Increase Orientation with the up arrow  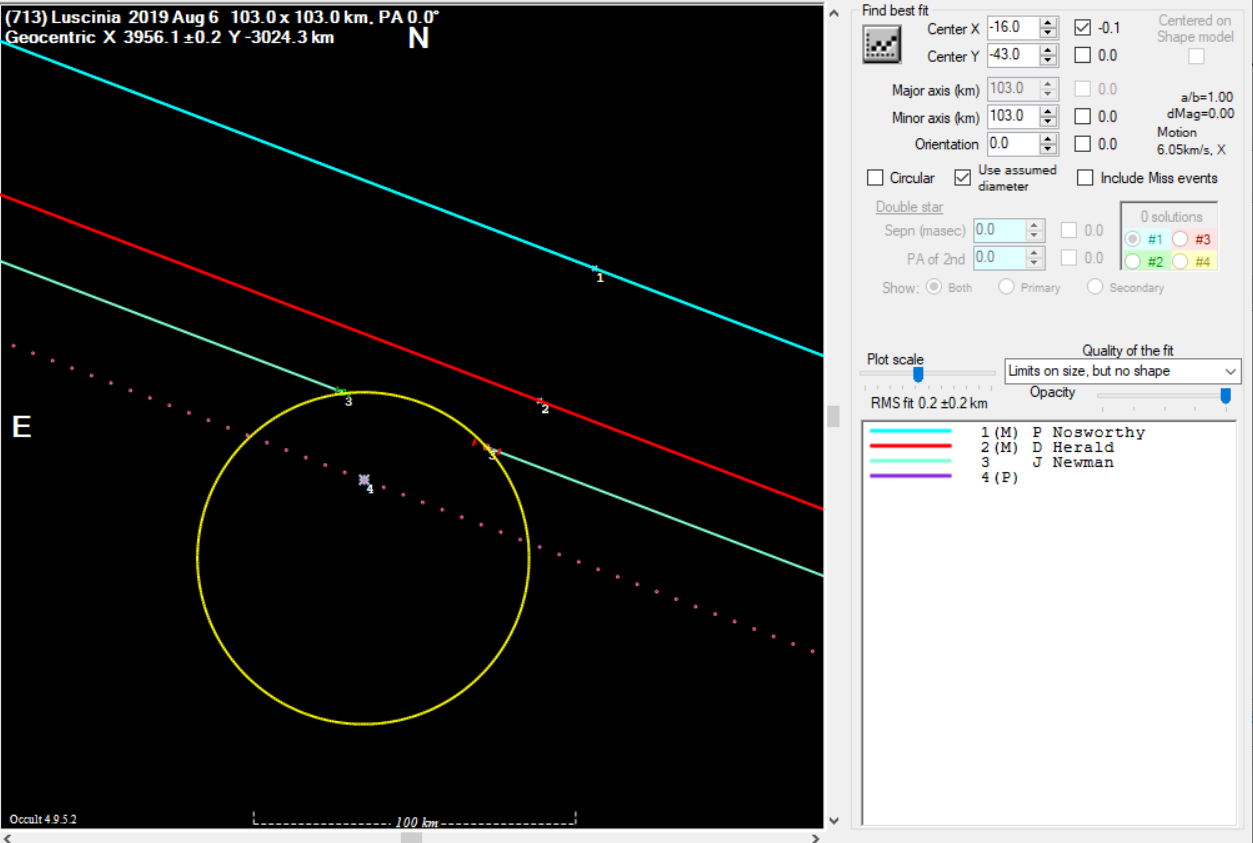pos(1048,139)
